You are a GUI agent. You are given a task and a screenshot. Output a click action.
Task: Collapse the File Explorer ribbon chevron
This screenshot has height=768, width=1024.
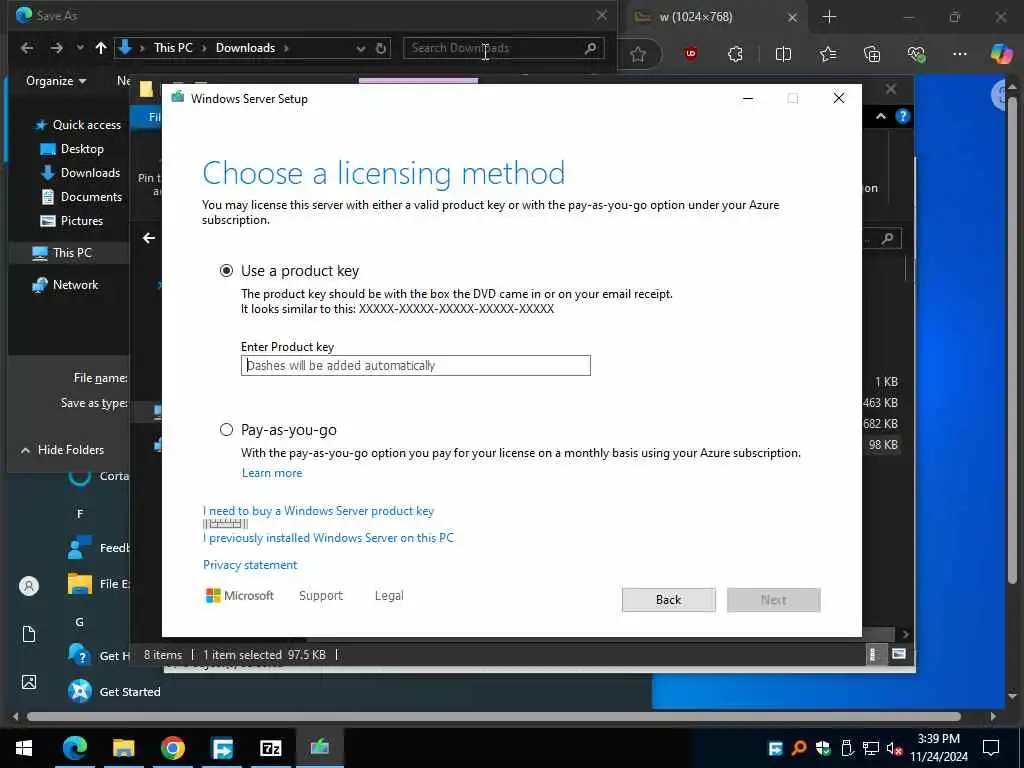pyautogui.click(x=880, y=116)
